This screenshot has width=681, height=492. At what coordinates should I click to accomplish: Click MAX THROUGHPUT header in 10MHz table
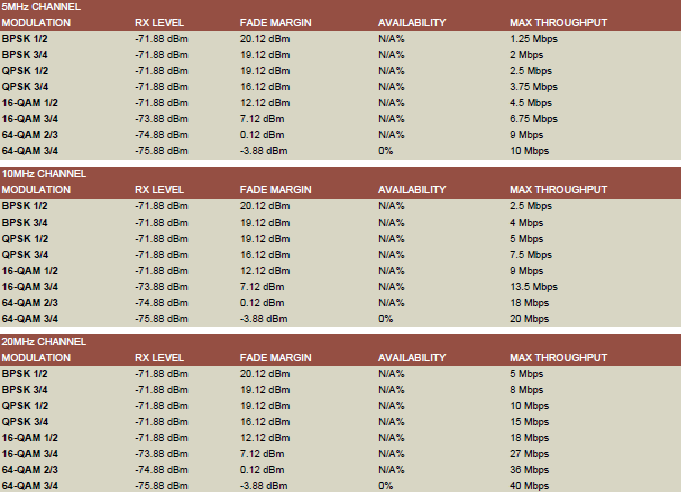tap(558, 189)
